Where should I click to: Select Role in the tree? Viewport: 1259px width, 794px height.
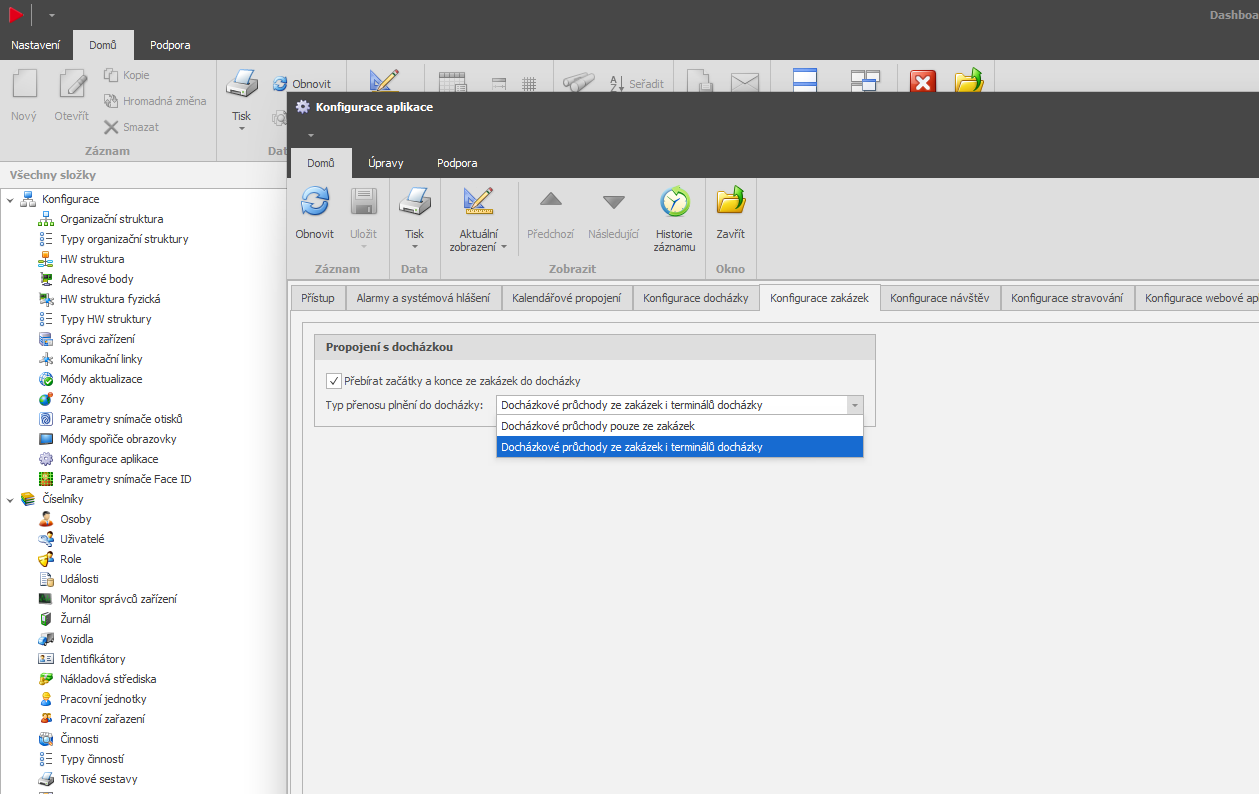tap(70, 559)
